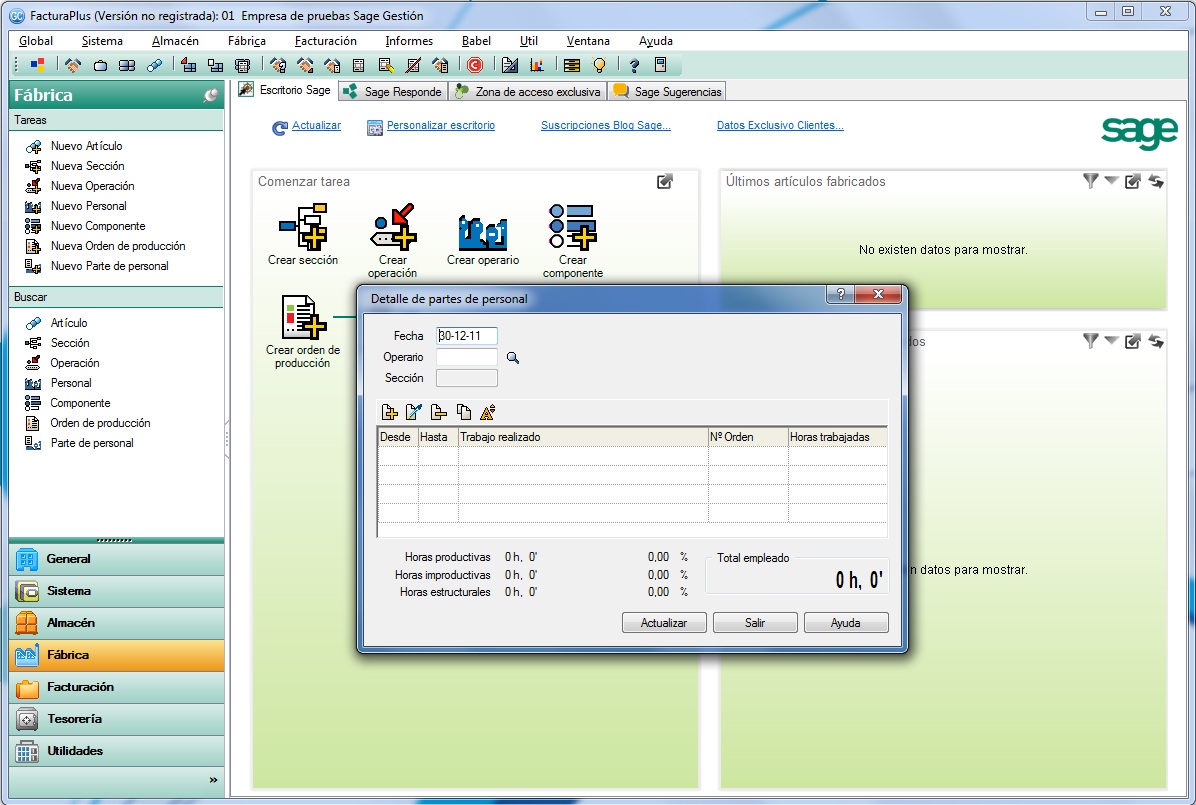This screenshot has height=805, width=1196.
Task: Switch to the Sage Sugerencias tab
Action: [x=667, y=92]
